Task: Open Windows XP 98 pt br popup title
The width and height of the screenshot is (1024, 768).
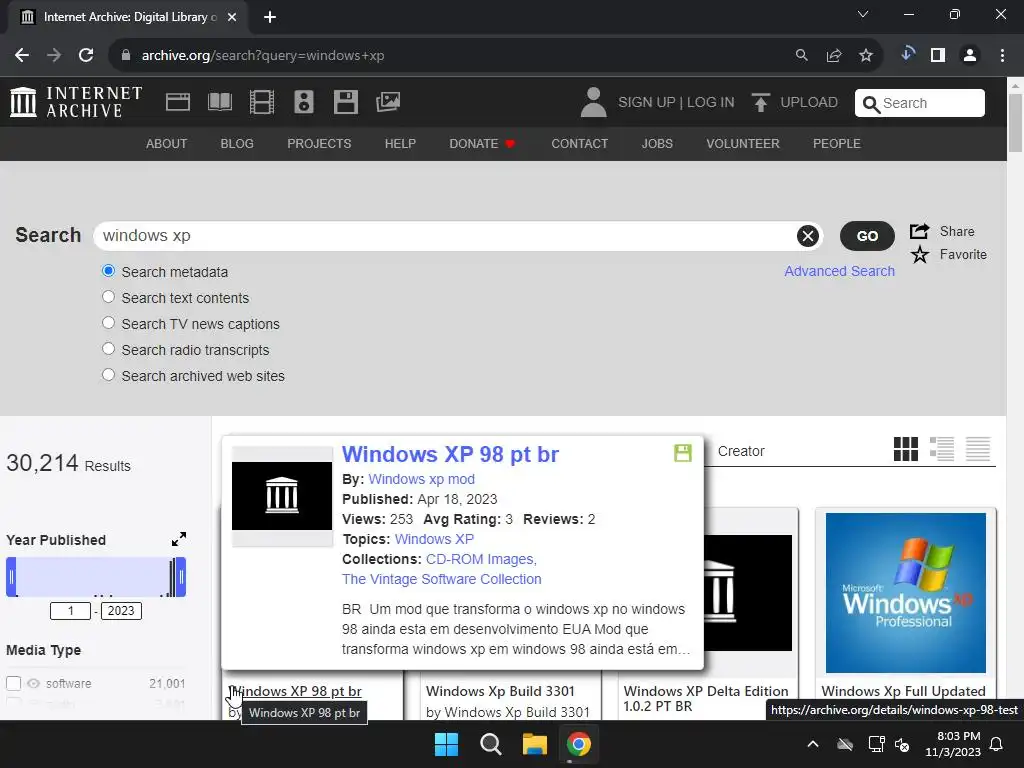Action: pos(451,454)
